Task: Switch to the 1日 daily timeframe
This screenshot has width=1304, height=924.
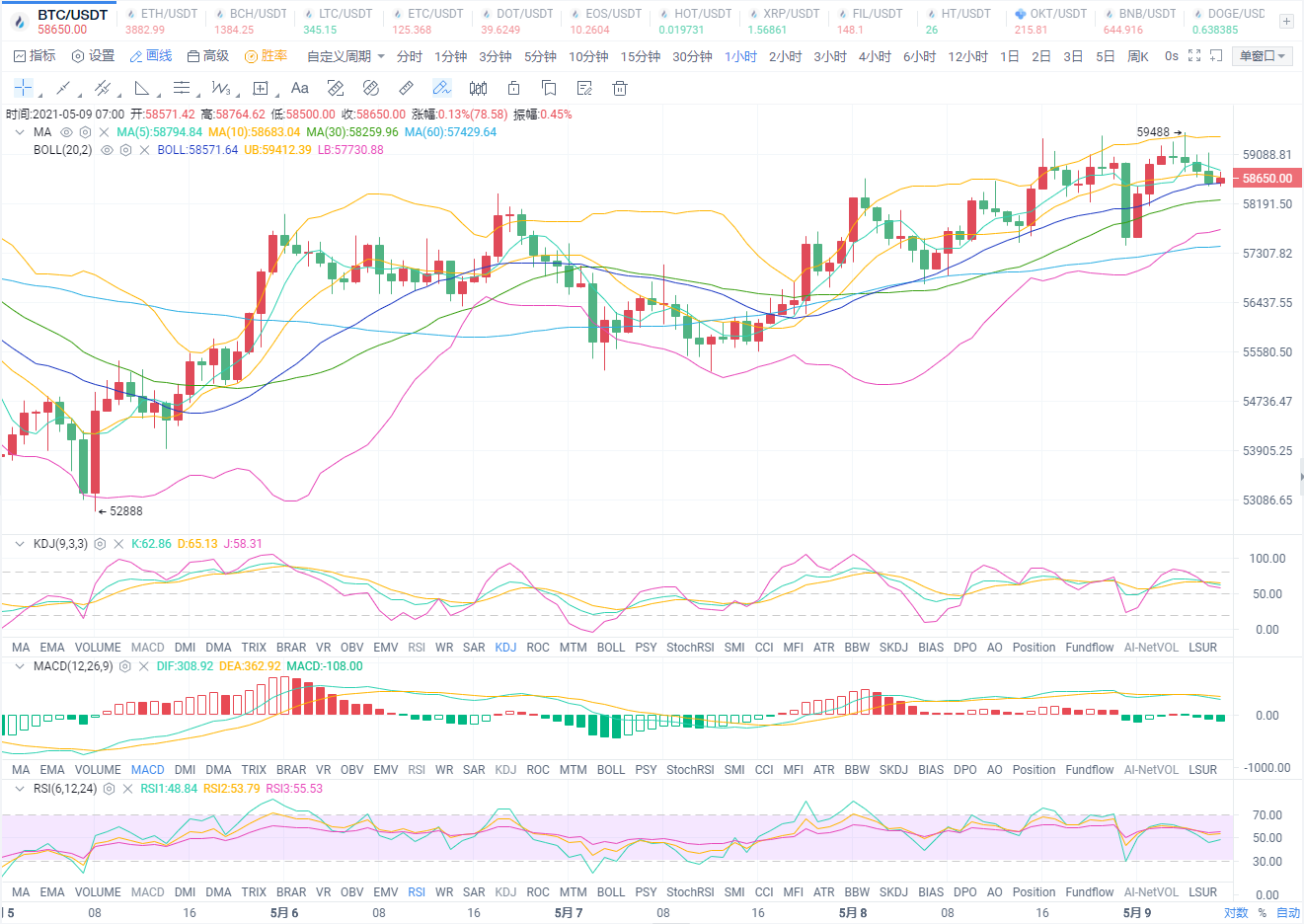Action: [x=1010, y=56]
